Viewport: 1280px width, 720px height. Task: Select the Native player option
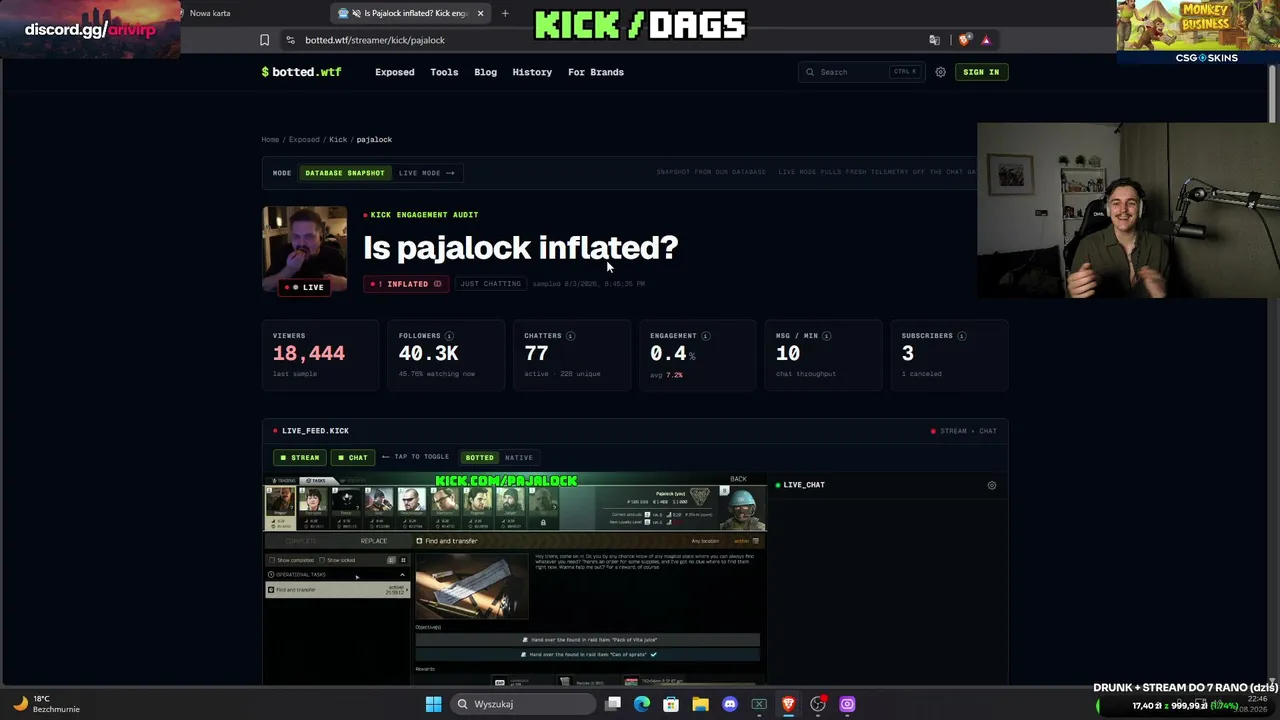coord(518,457)
